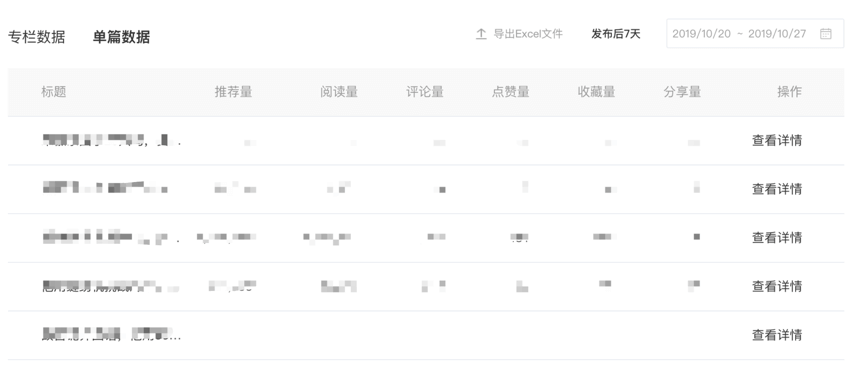Open the 发布后7天 period selector
Image resolution: width=864 pixels, height=375 pixels.
click(616, 34)
